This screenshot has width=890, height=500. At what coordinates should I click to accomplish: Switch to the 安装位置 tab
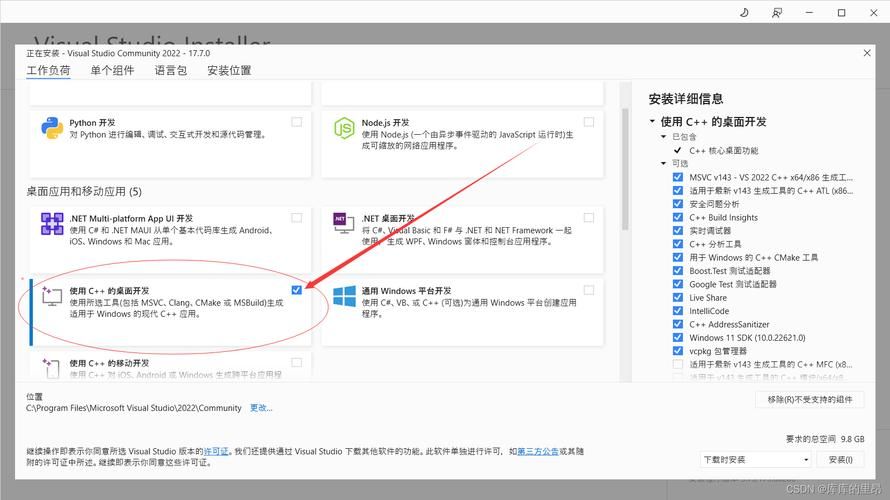(229, 70)
